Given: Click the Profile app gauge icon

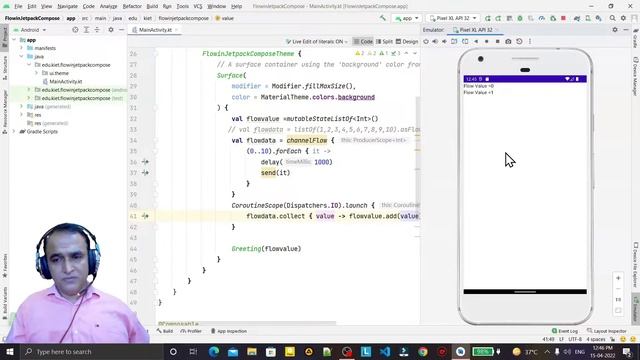Looking at the screenshot, I should pyautogui.click(x=542, y=18).
